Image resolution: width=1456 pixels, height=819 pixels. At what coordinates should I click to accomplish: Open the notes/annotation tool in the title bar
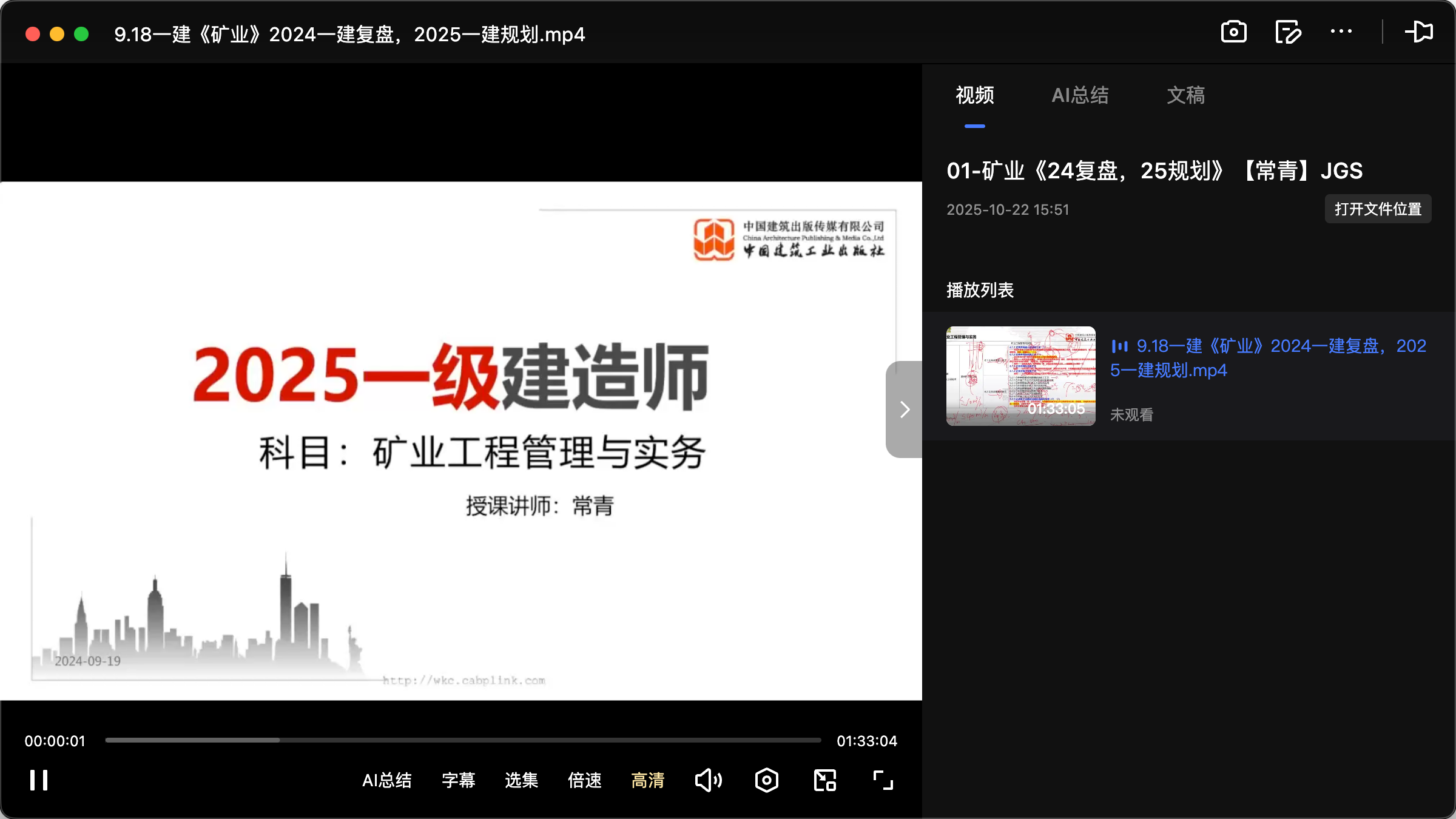[x=1288, y=32]
